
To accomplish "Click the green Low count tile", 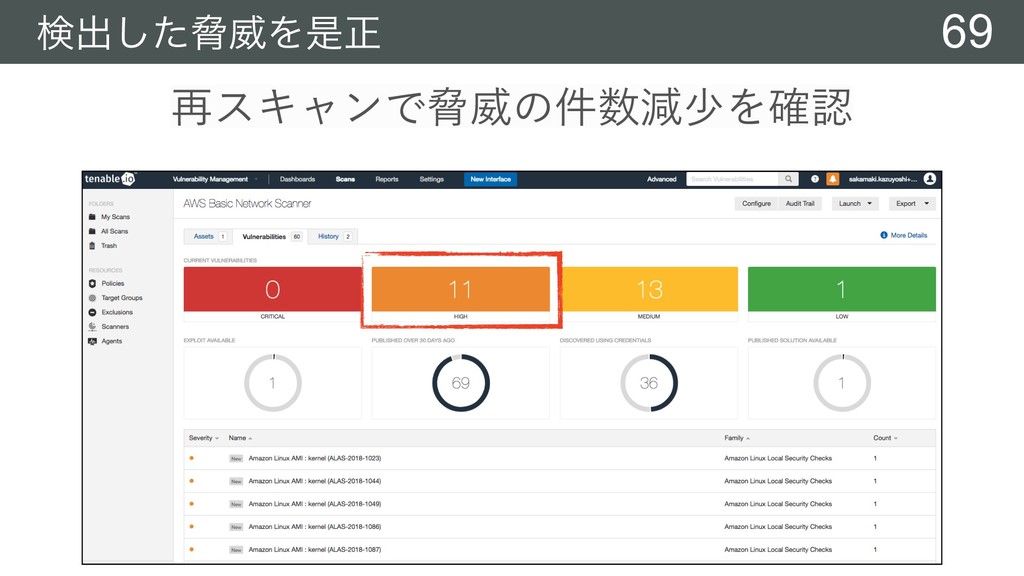I will click(x=842, y=289).
